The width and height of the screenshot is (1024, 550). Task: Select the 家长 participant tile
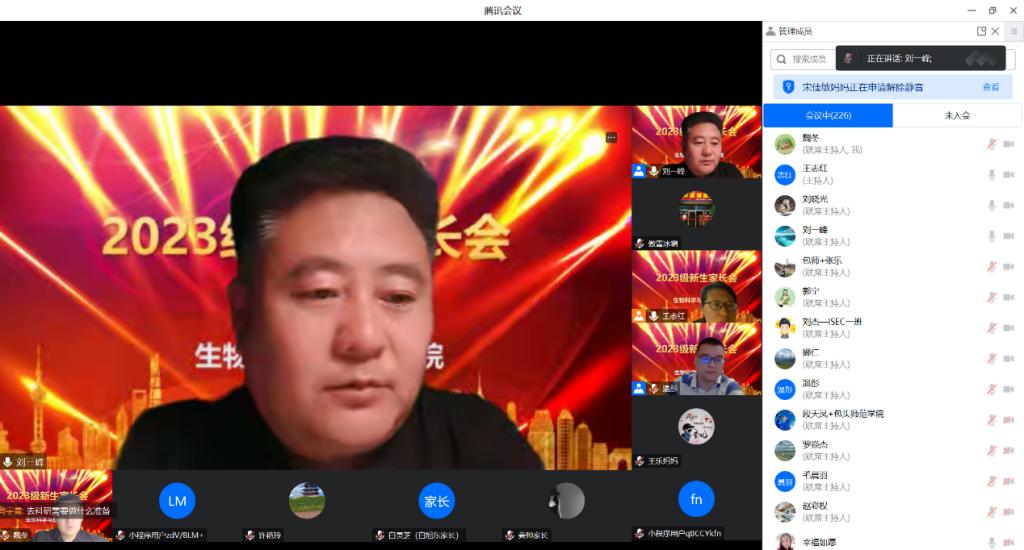436,506
